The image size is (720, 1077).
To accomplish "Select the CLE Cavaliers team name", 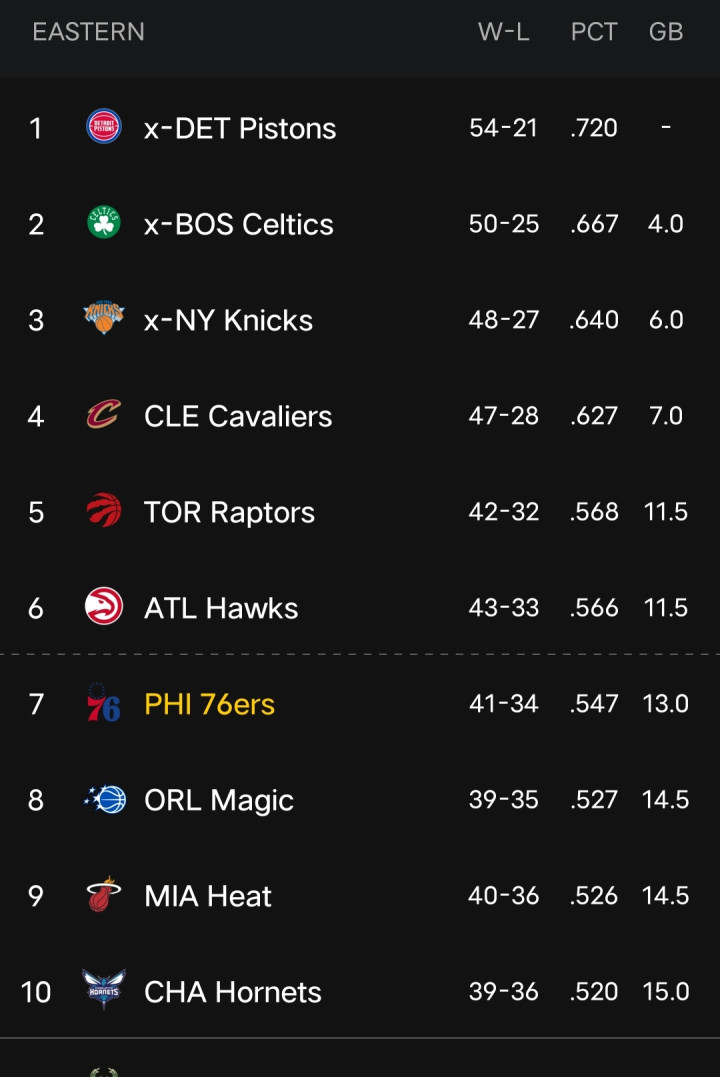I will (x=238, y=417).
